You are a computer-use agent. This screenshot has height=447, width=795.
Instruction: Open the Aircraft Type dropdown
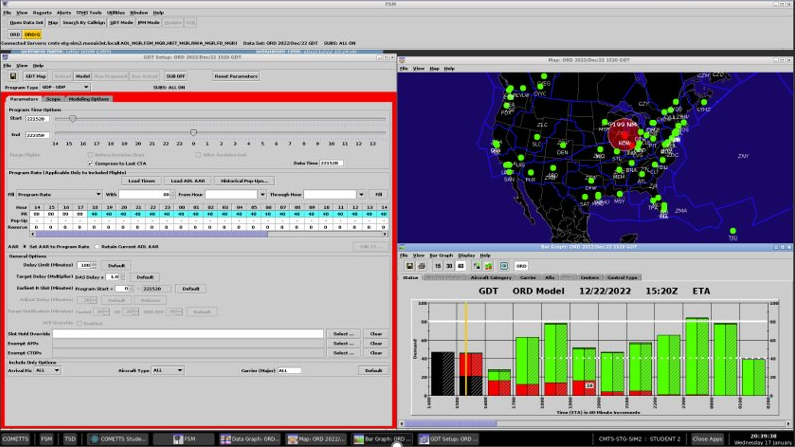coord(167,370)
